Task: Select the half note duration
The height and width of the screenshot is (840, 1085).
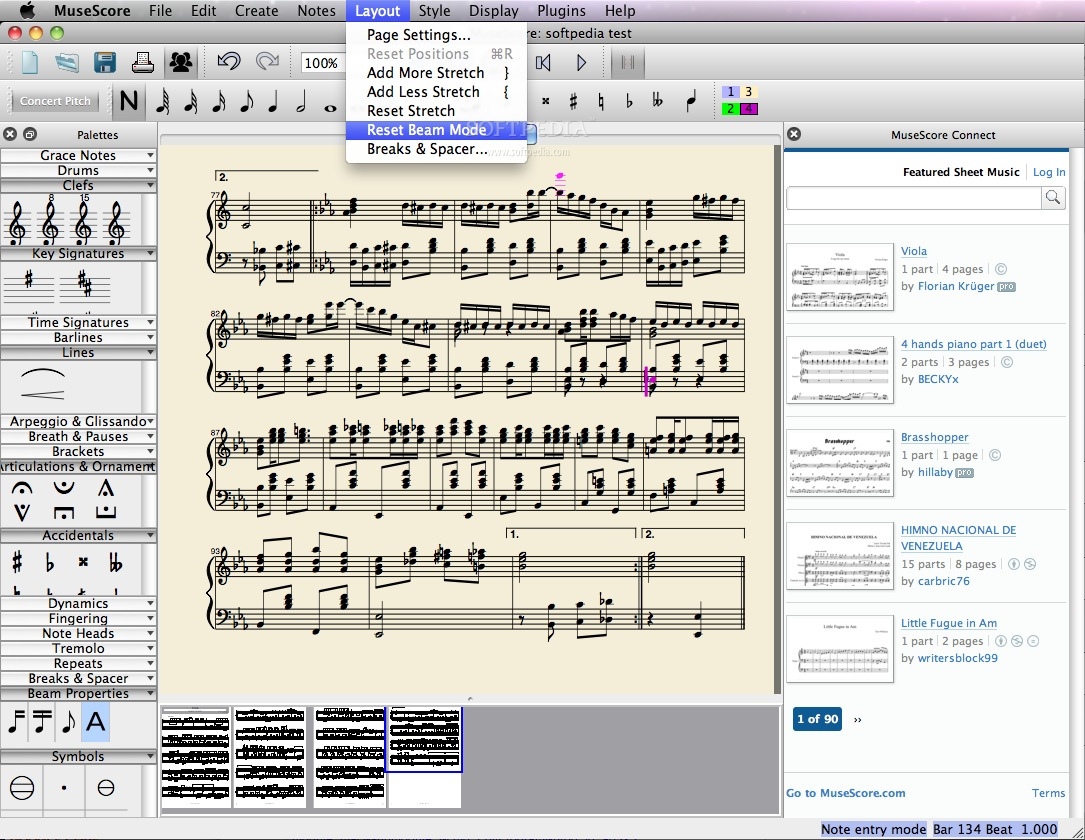Action: (301, 102)
